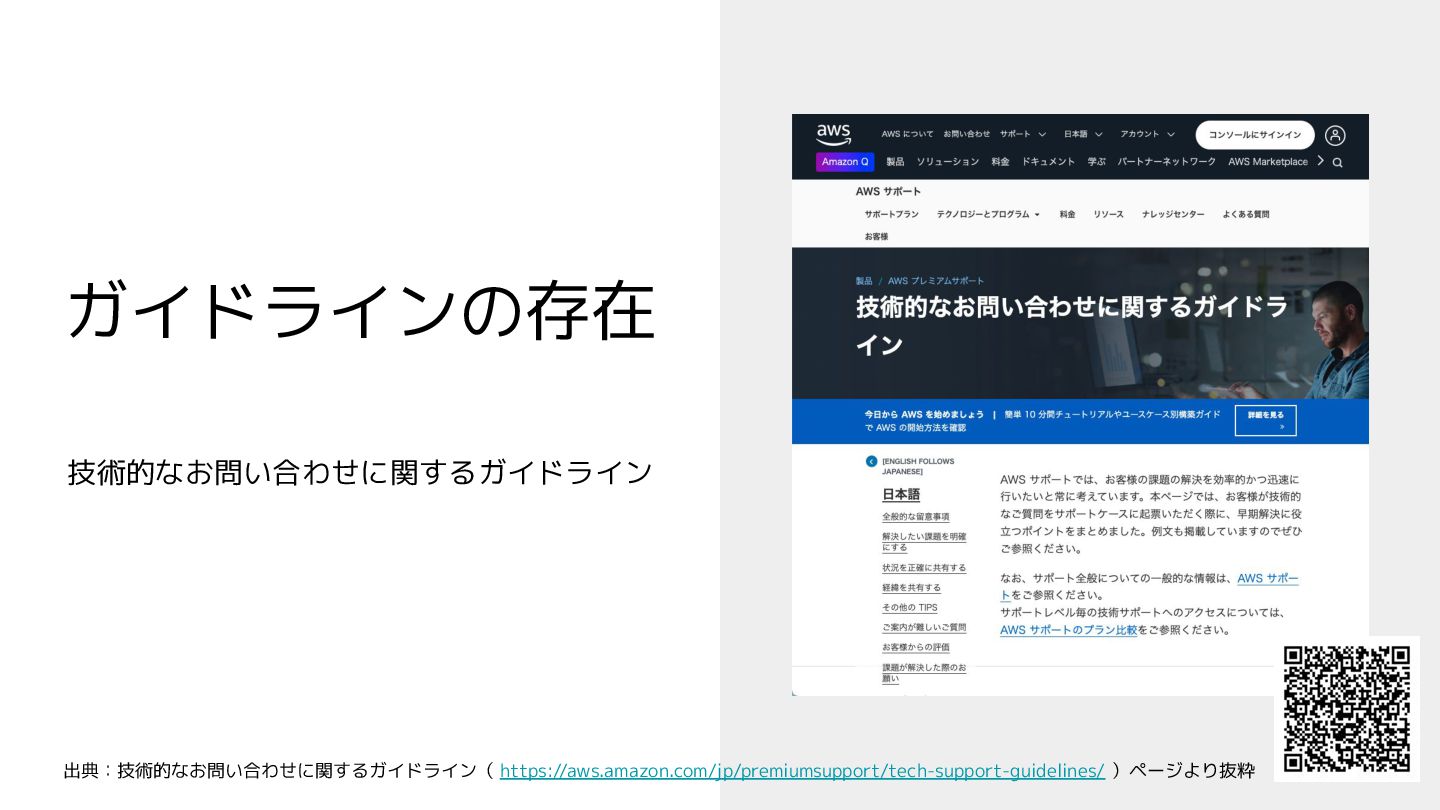
Task: Open パートナーネットワーク menu item
Action: (1166, 162)
